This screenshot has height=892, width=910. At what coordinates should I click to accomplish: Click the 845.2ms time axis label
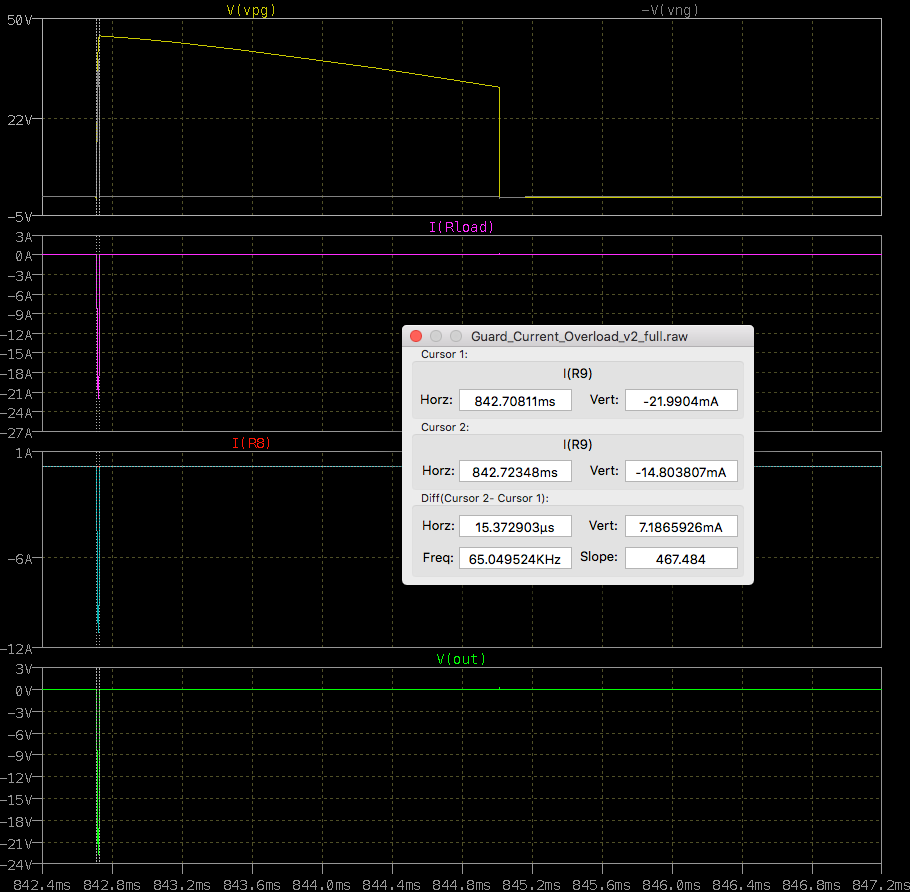click(x=532, y=885)
